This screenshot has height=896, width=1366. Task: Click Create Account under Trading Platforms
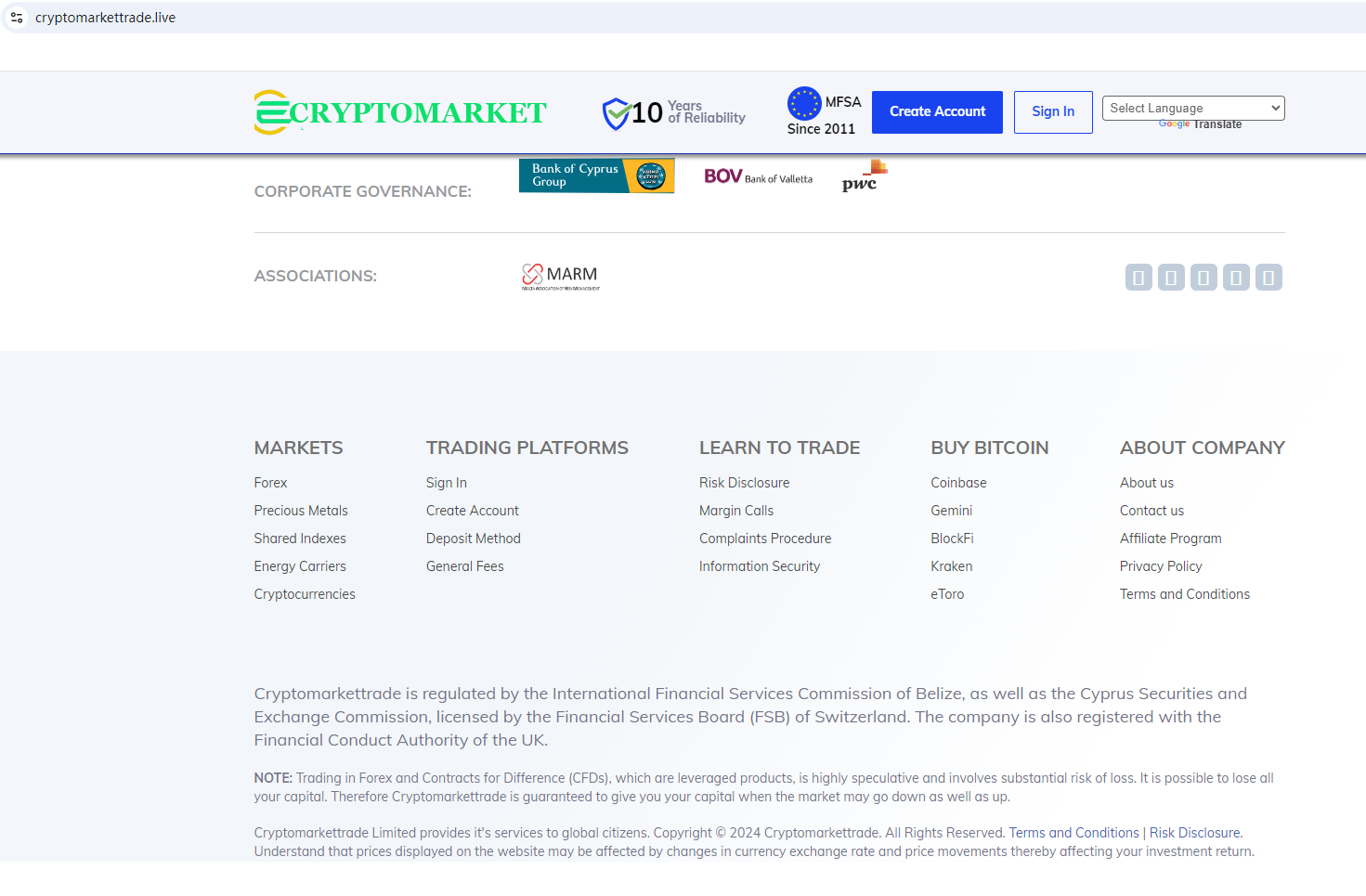pos(473,511)
